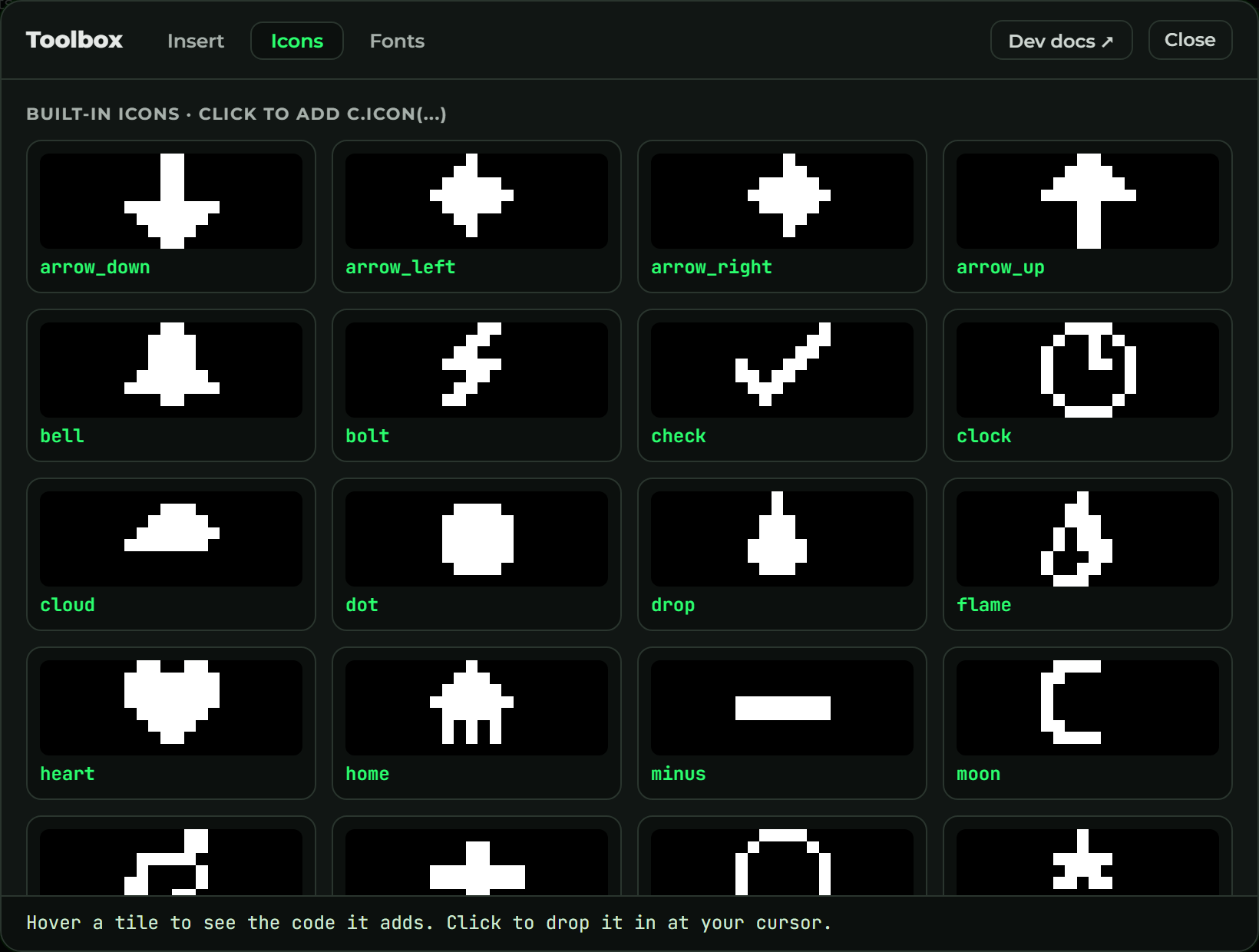Add the clock icon
Screen dimensions: 1259x952
pos(1088,385)
